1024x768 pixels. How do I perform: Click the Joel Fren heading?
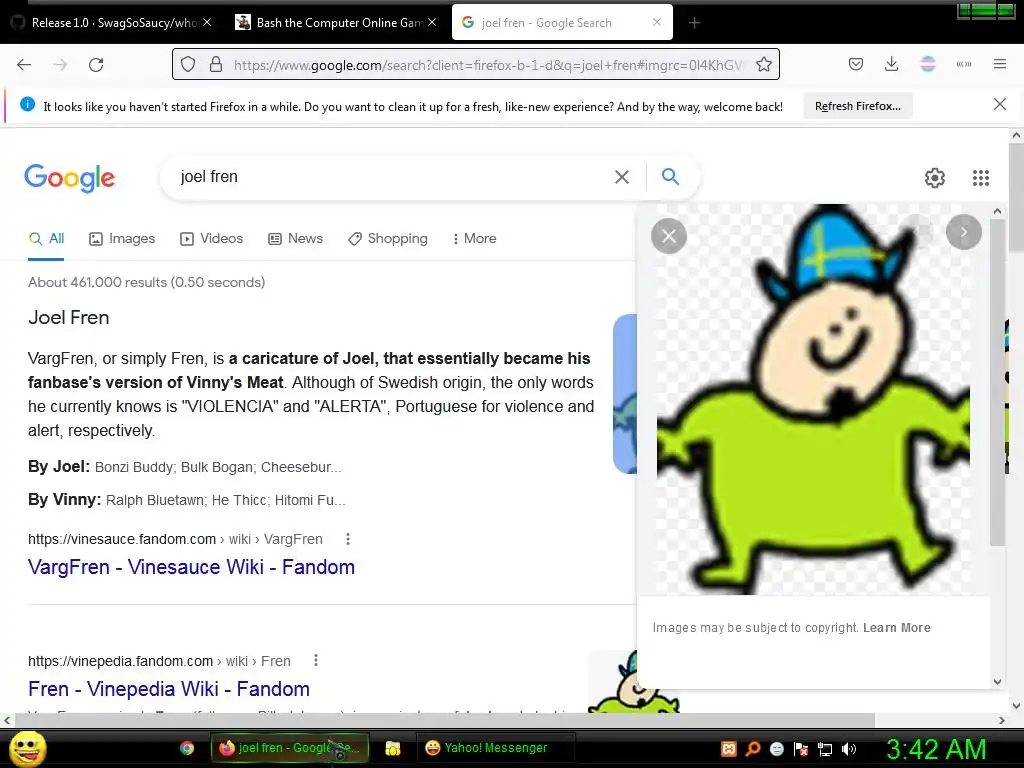pyautogui.click(x=69, y=318)
